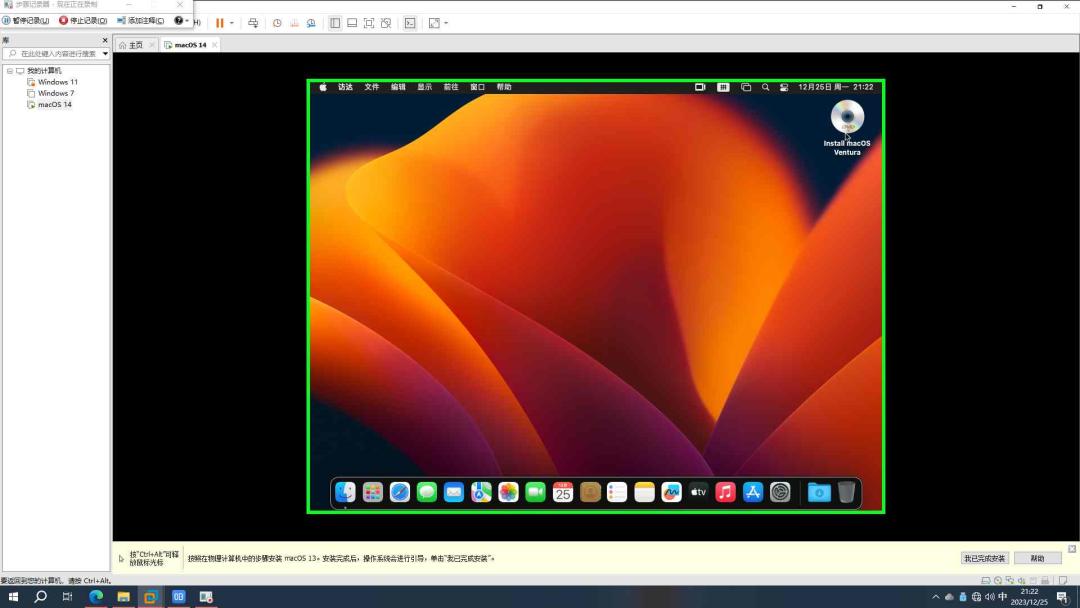Viewport: 1080px width, 608px height.
Task: Switch to the 主页 tab
Action: click(133, 44)
